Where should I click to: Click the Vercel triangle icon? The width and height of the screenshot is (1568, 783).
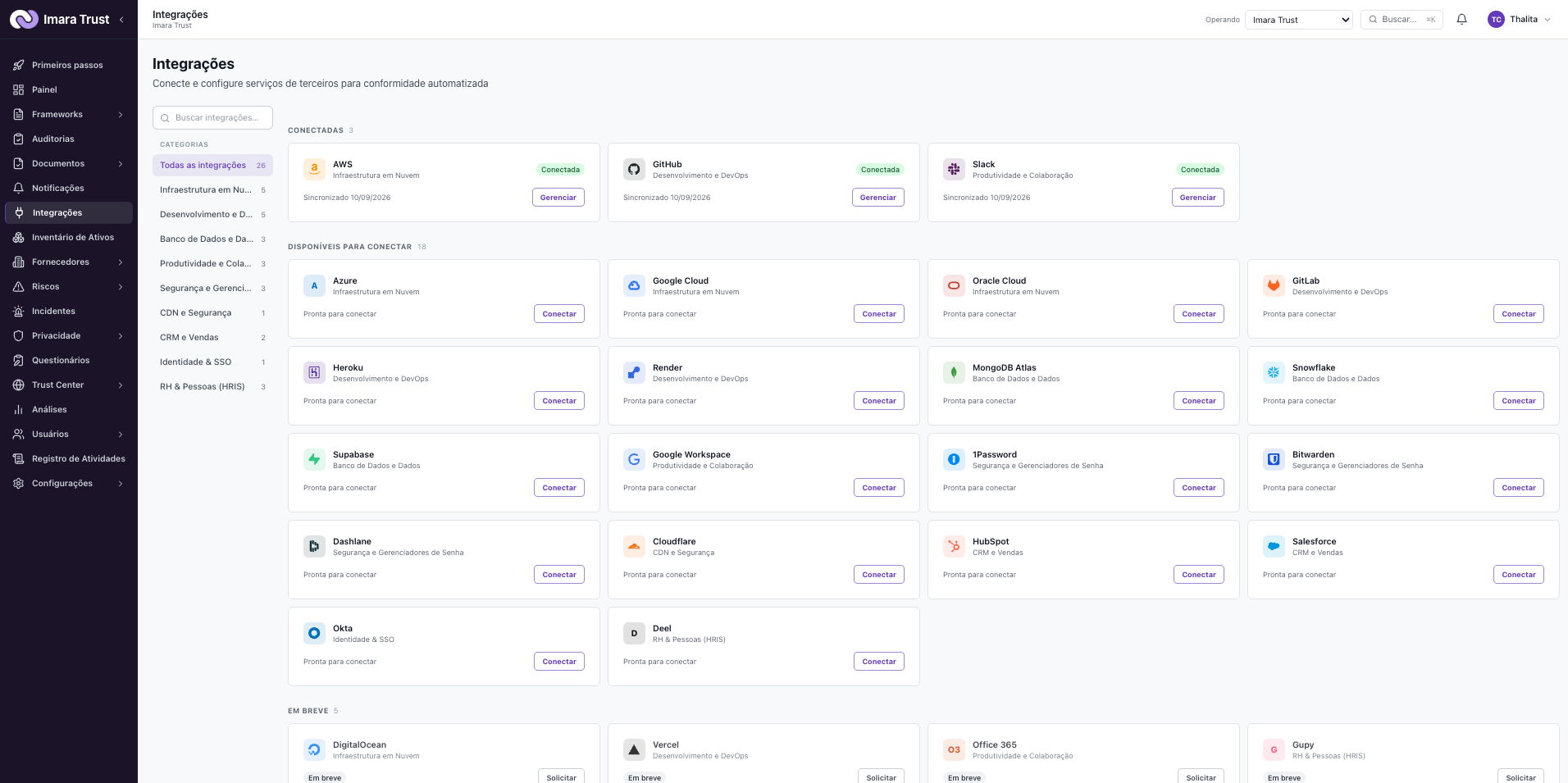[x=634, y=750]
